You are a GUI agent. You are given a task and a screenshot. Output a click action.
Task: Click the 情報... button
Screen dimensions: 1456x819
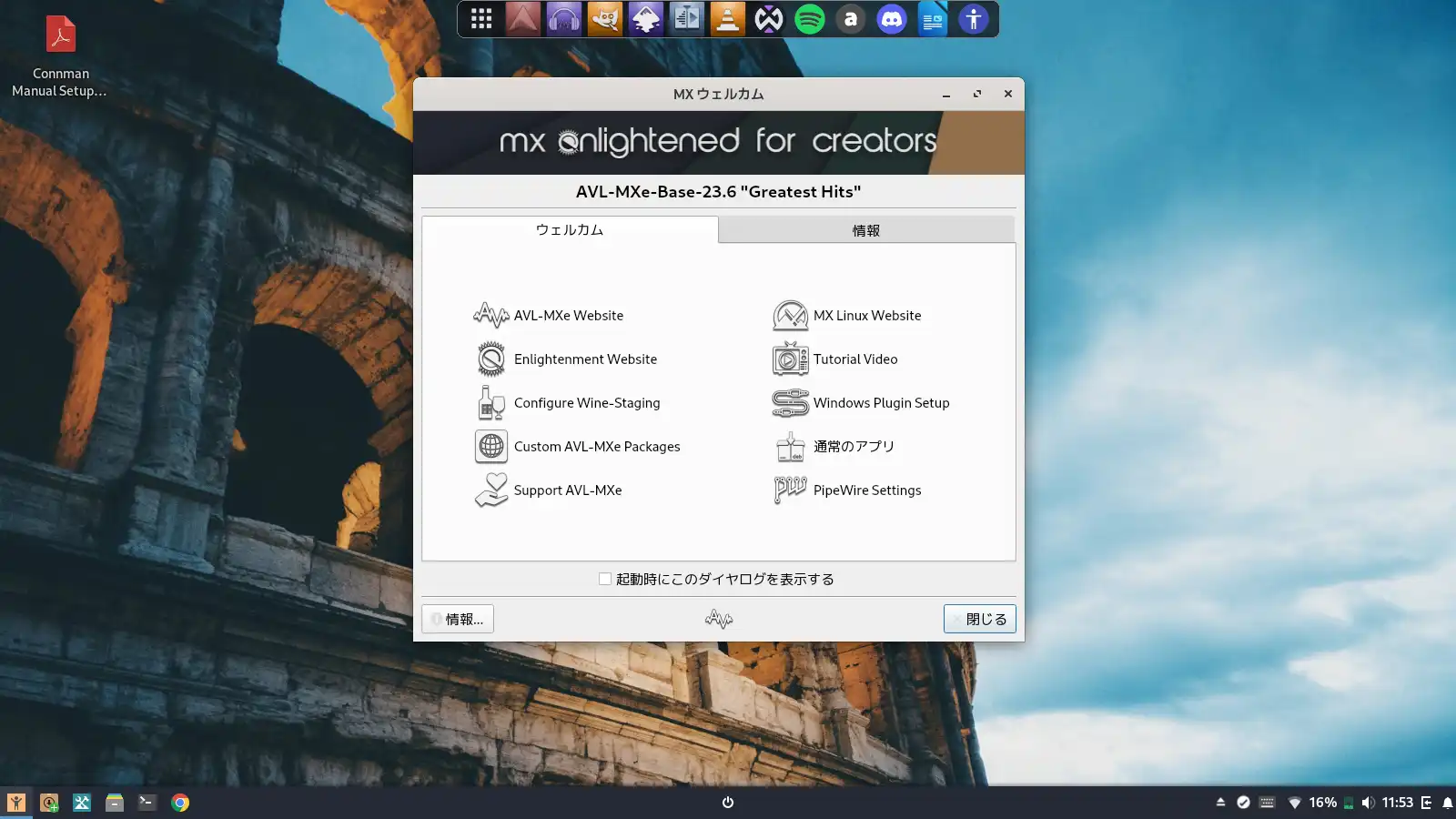(458, 619)
